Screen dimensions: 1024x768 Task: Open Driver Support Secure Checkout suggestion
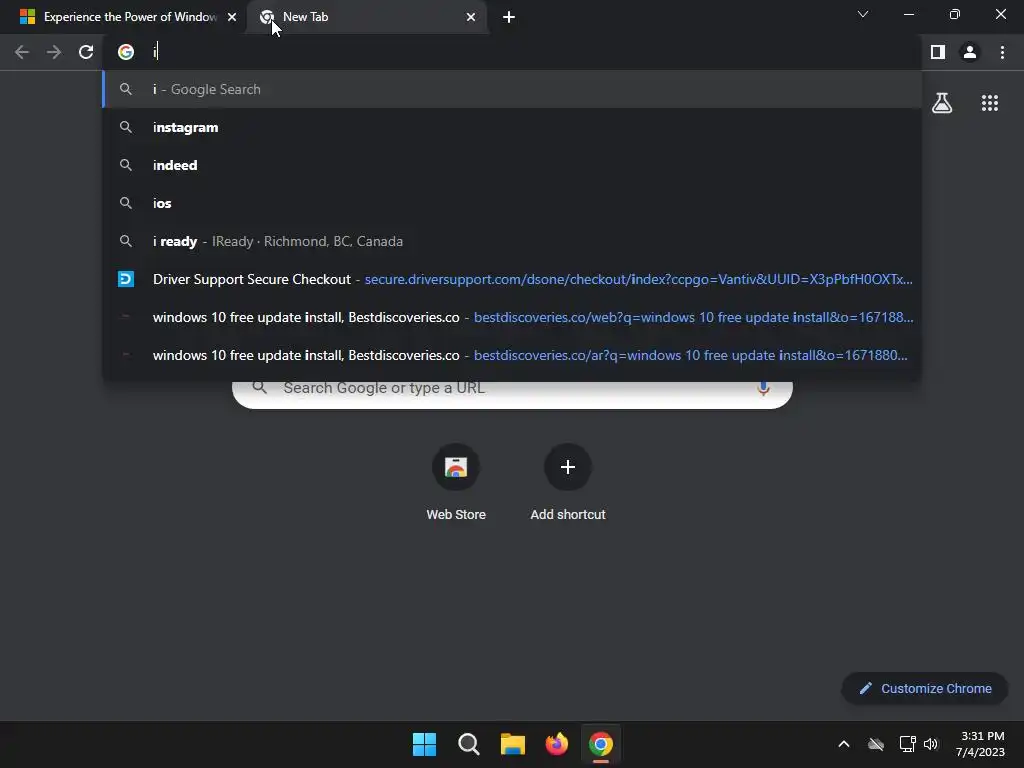click(x=512, y=279)
